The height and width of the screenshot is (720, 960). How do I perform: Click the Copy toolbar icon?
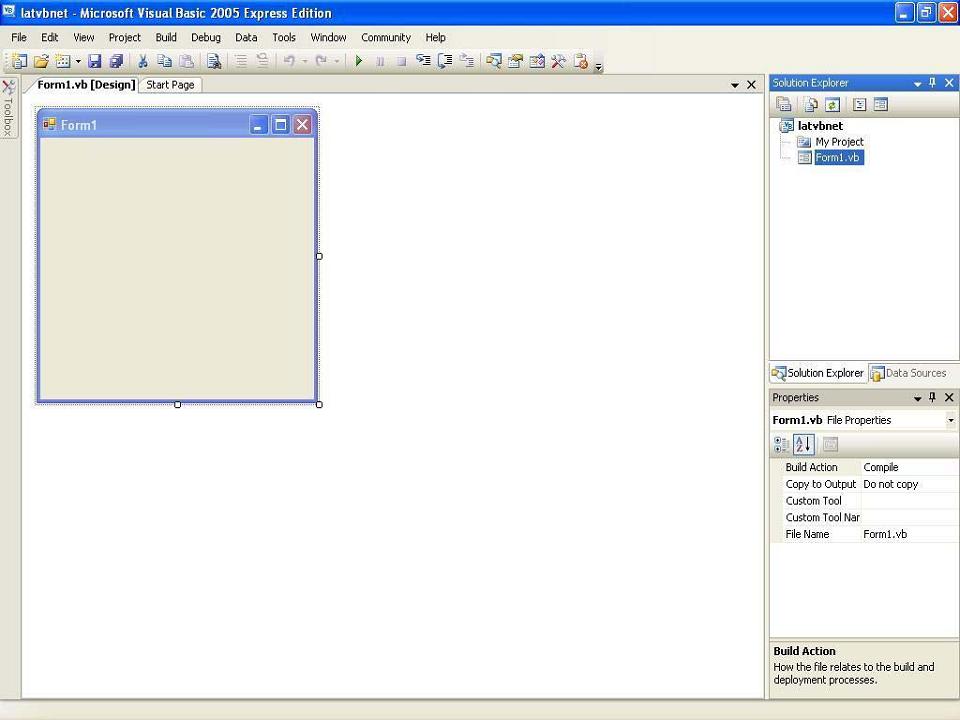point(164,61)
